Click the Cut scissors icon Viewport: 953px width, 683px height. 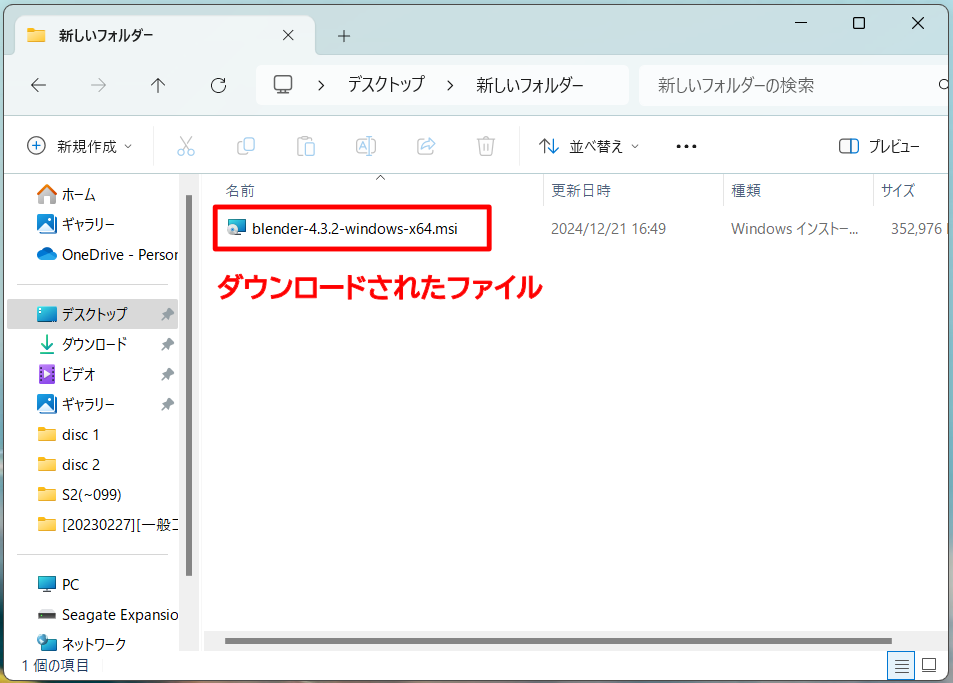tap(185, 146)
